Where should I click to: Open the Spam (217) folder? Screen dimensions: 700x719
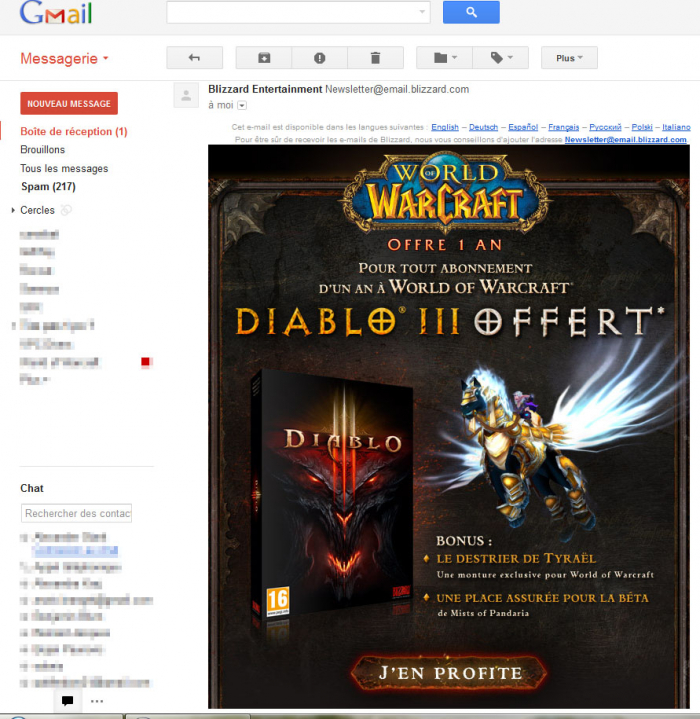[x=48, y=187]
